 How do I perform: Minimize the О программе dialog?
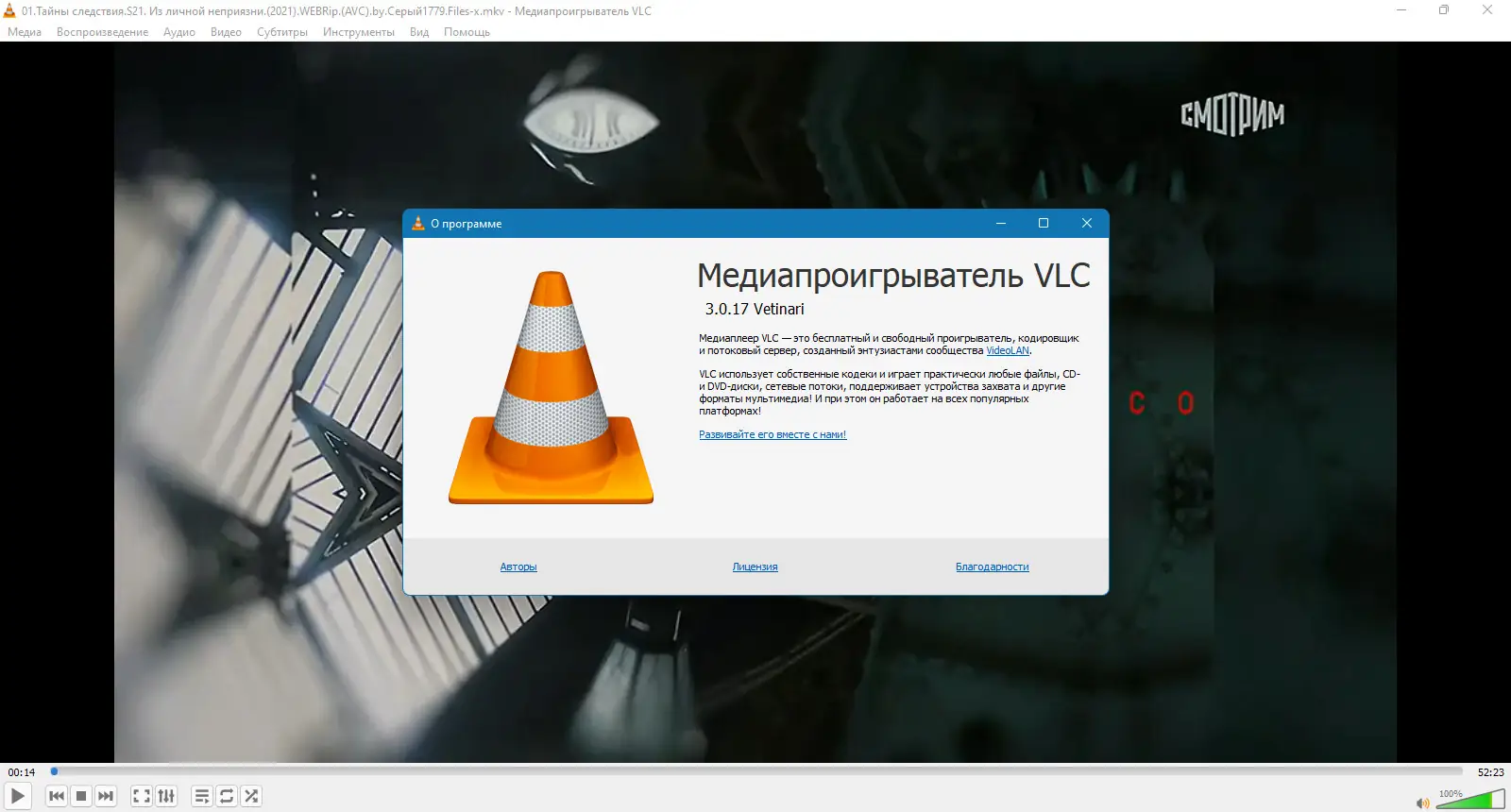point(1001,223)
